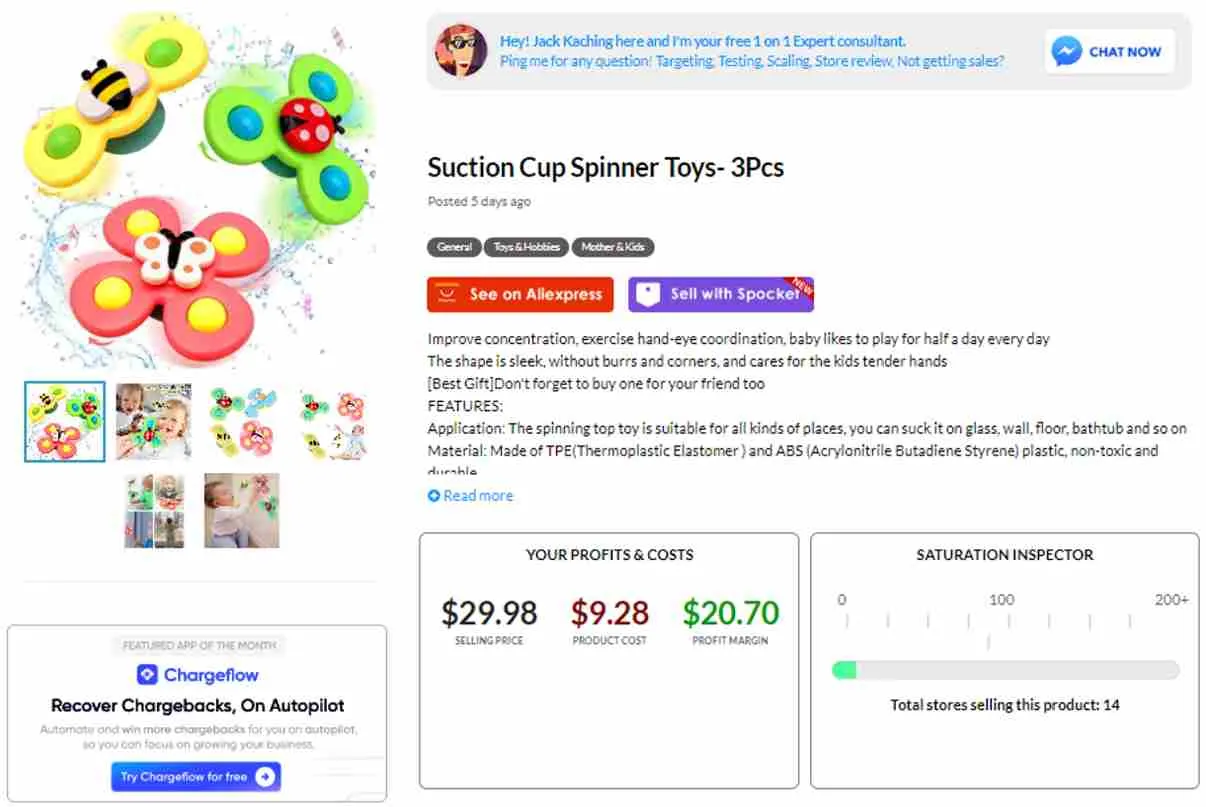Select the Toys & Hobbies tag
Screen dimensions: 1206x807
(x=526, y=247)
